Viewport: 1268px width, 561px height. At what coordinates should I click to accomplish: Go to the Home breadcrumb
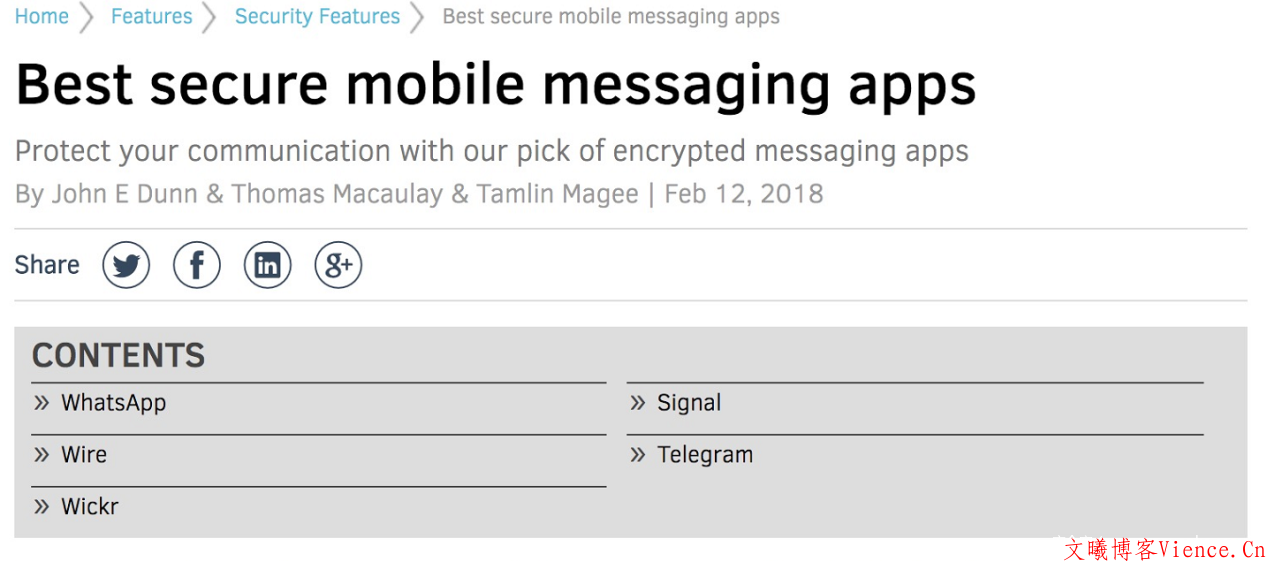pyautogui.click(x=42, y=17)
